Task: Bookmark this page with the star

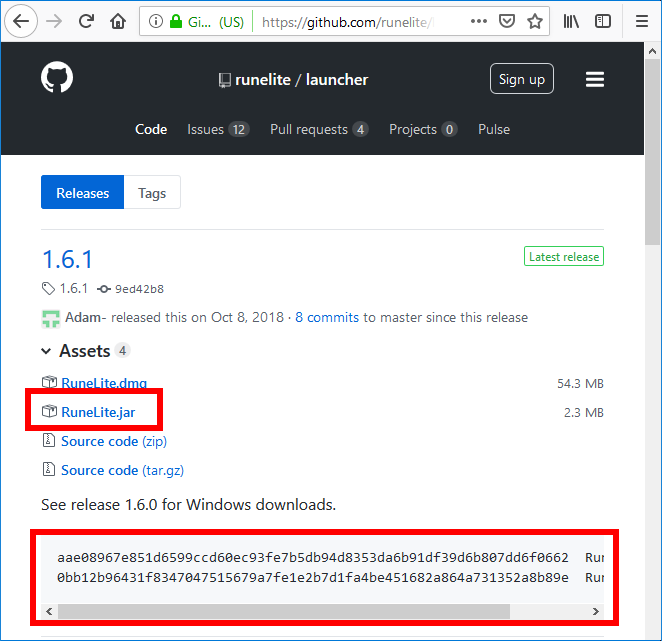Action: [535, 21]
